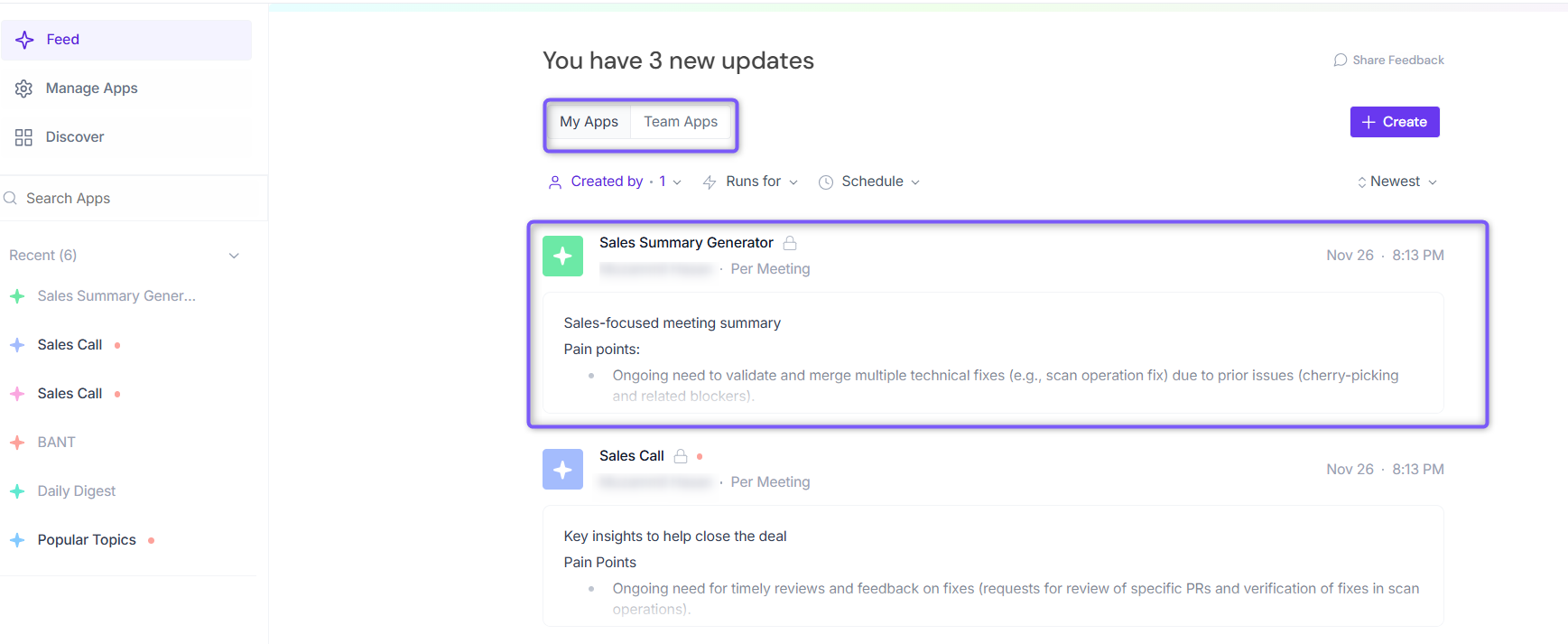Open Daily Digest from the Recent list
Viewport: 1568px width, 644px height.
click(77, 491)
